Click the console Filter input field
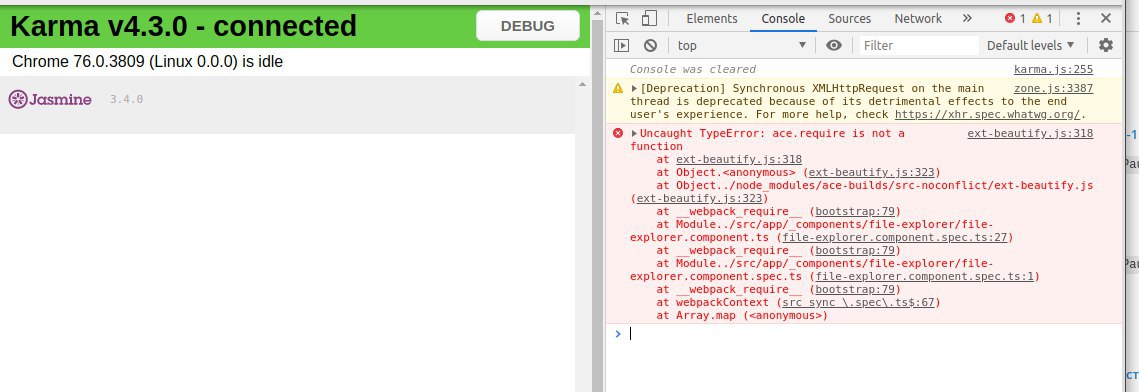 [x=919, y=45]
